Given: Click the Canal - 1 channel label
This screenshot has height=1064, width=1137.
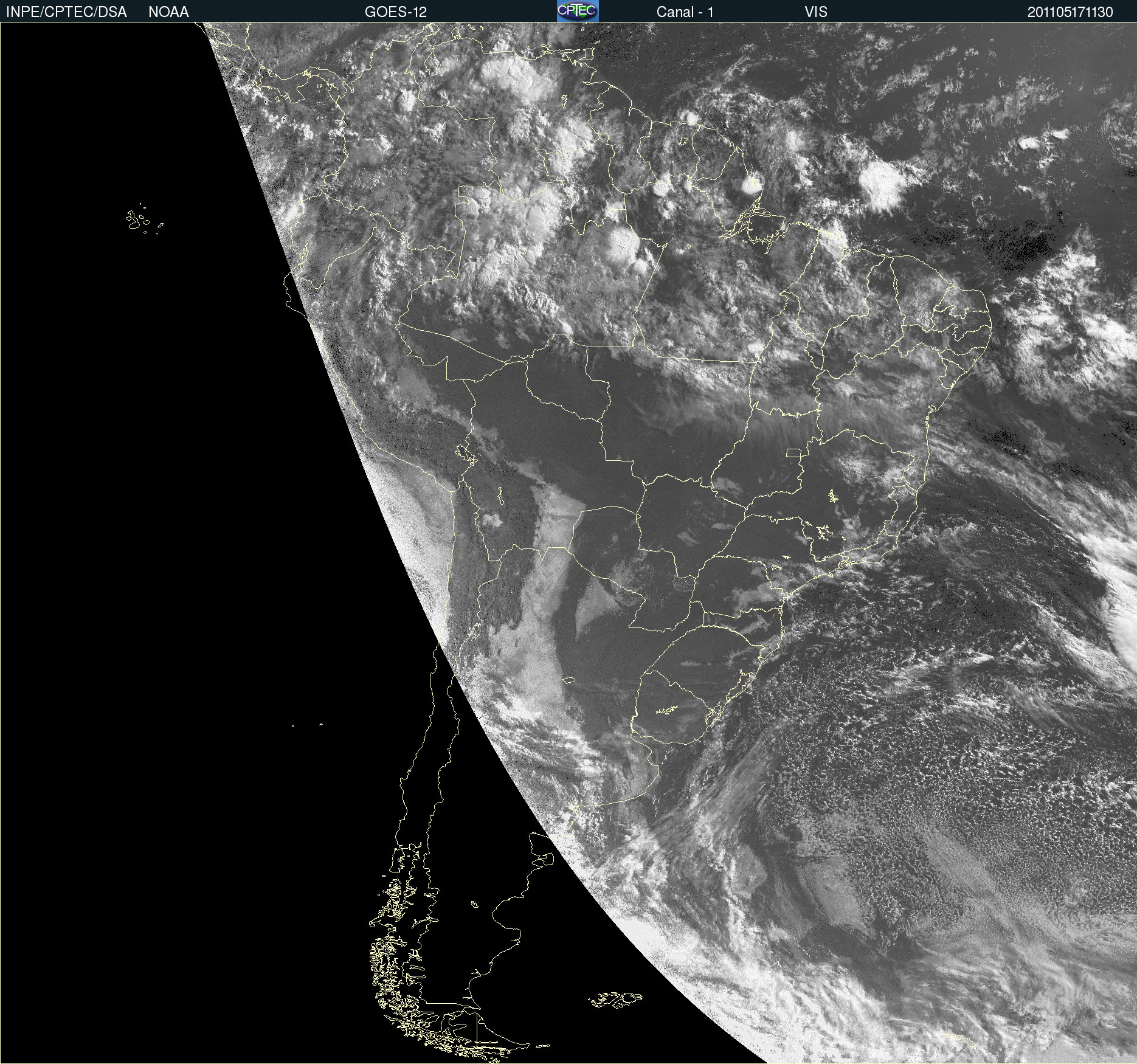Looking at the screenshot, I should (x=685, y=12).
